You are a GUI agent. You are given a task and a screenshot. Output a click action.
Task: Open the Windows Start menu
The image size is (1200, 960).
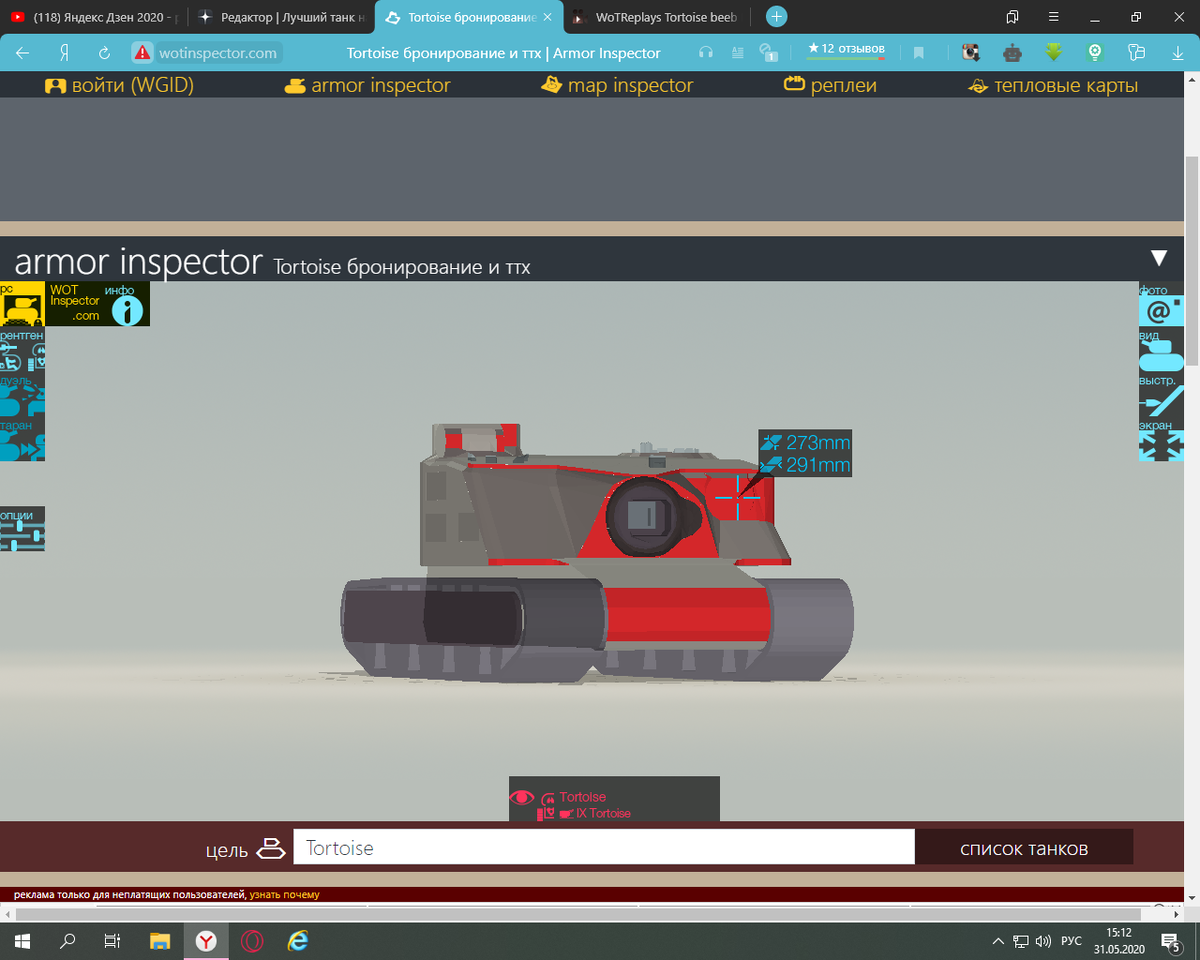[x=22, y=941]
